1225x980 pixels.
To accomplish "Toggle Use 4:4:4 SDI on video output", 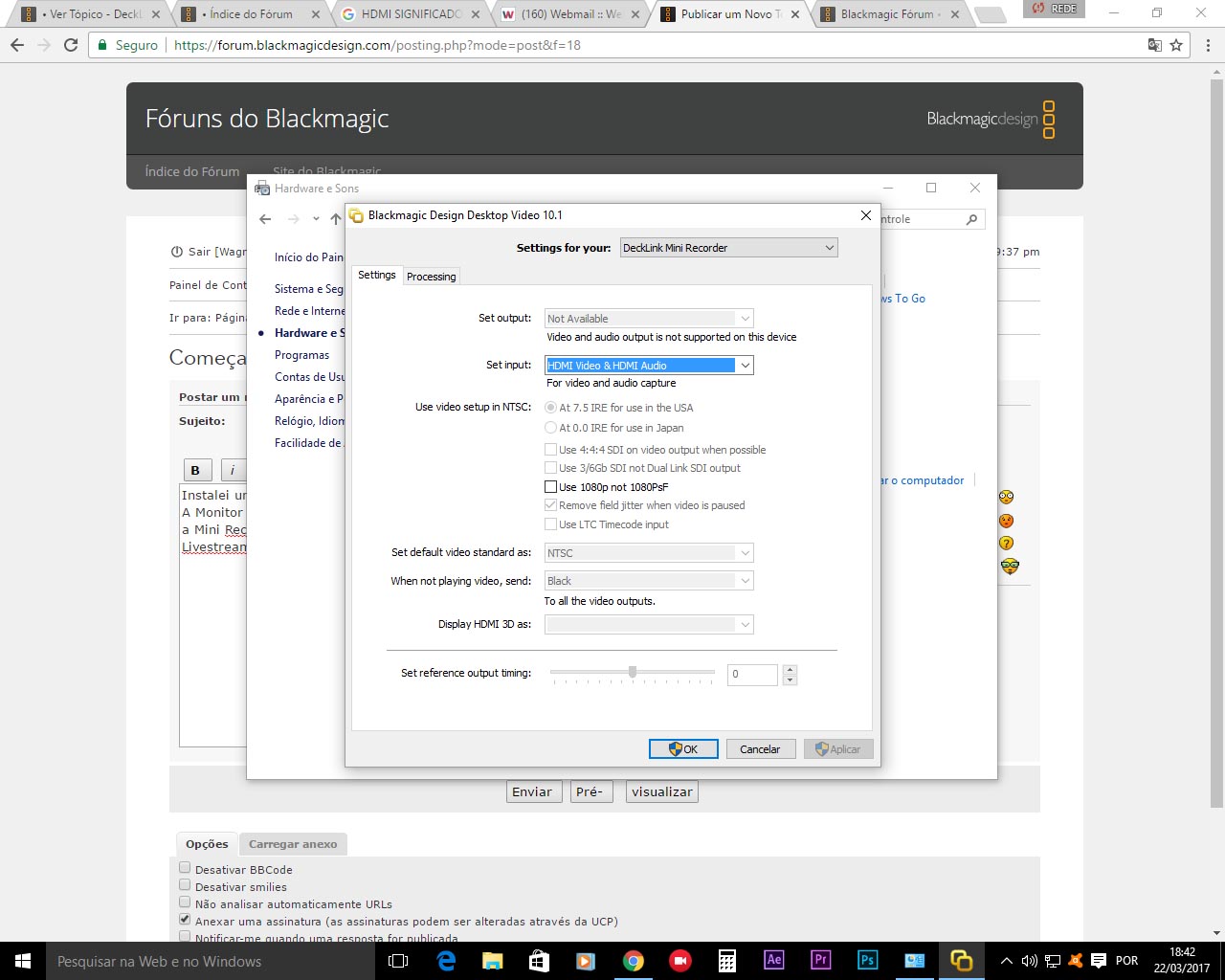I will click(550, 450).
